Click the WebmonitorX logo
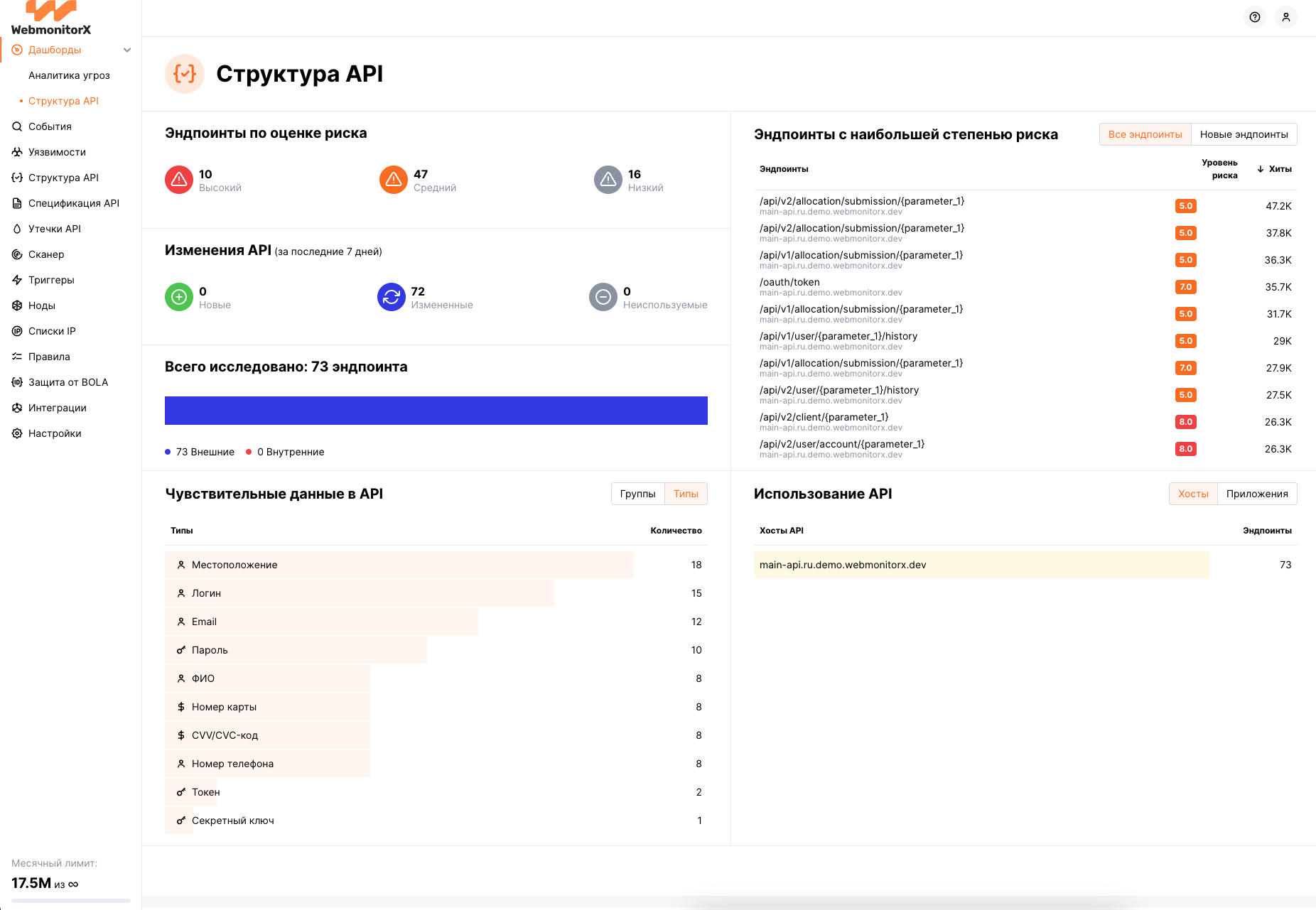 point(51,18)
